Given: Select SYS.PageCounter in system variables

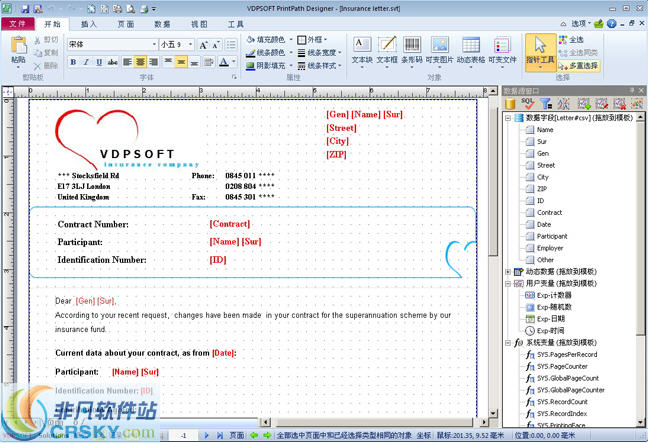Looking at the screenshot, I should (x=562, y=367).
